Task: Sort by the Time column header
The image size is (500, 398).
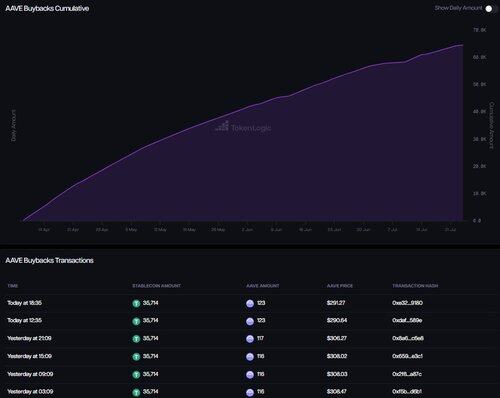Action: (13, 286)
